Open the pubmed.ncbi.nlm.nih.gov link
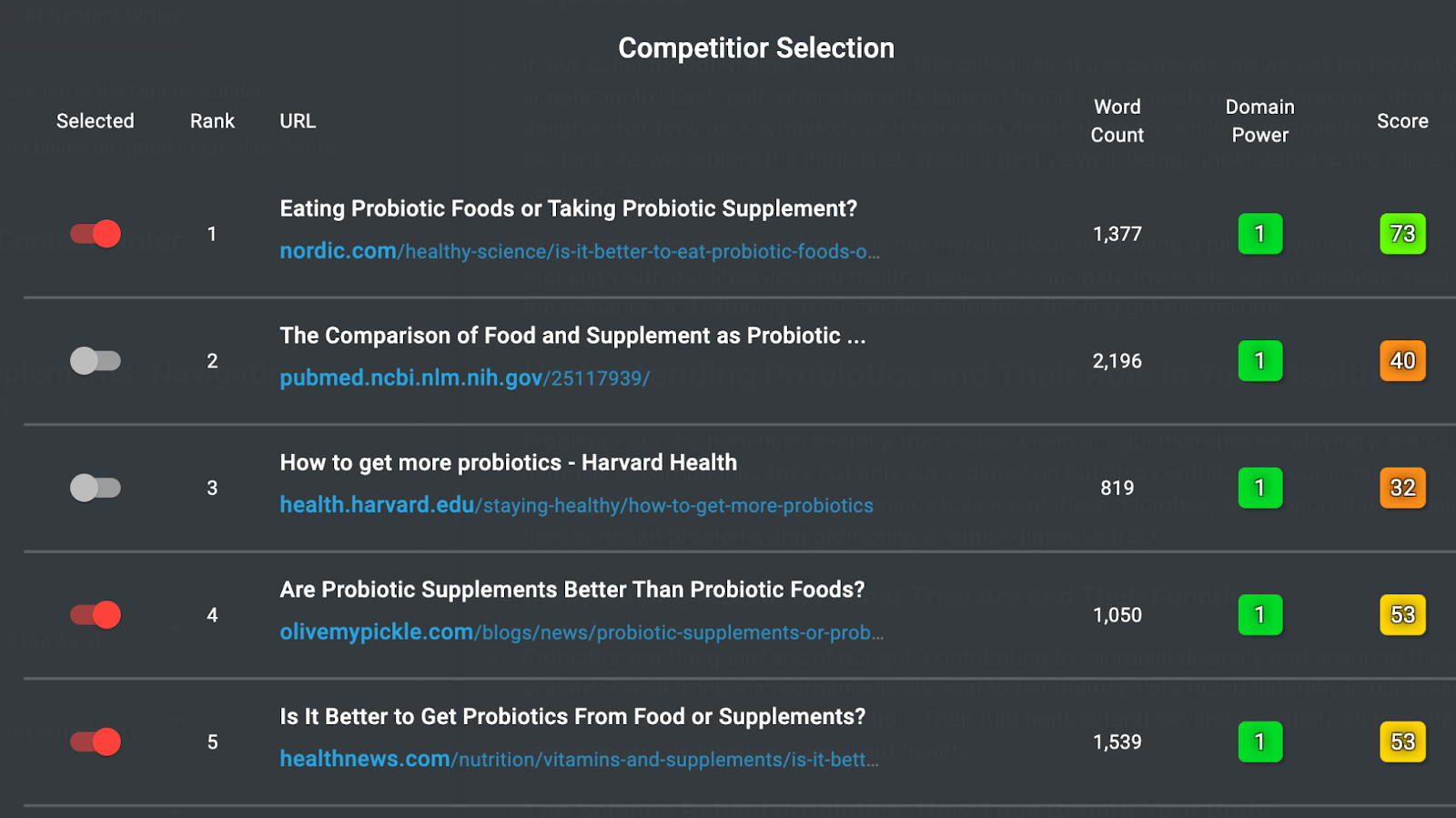The image size is (1456, 818). (465, 378)
